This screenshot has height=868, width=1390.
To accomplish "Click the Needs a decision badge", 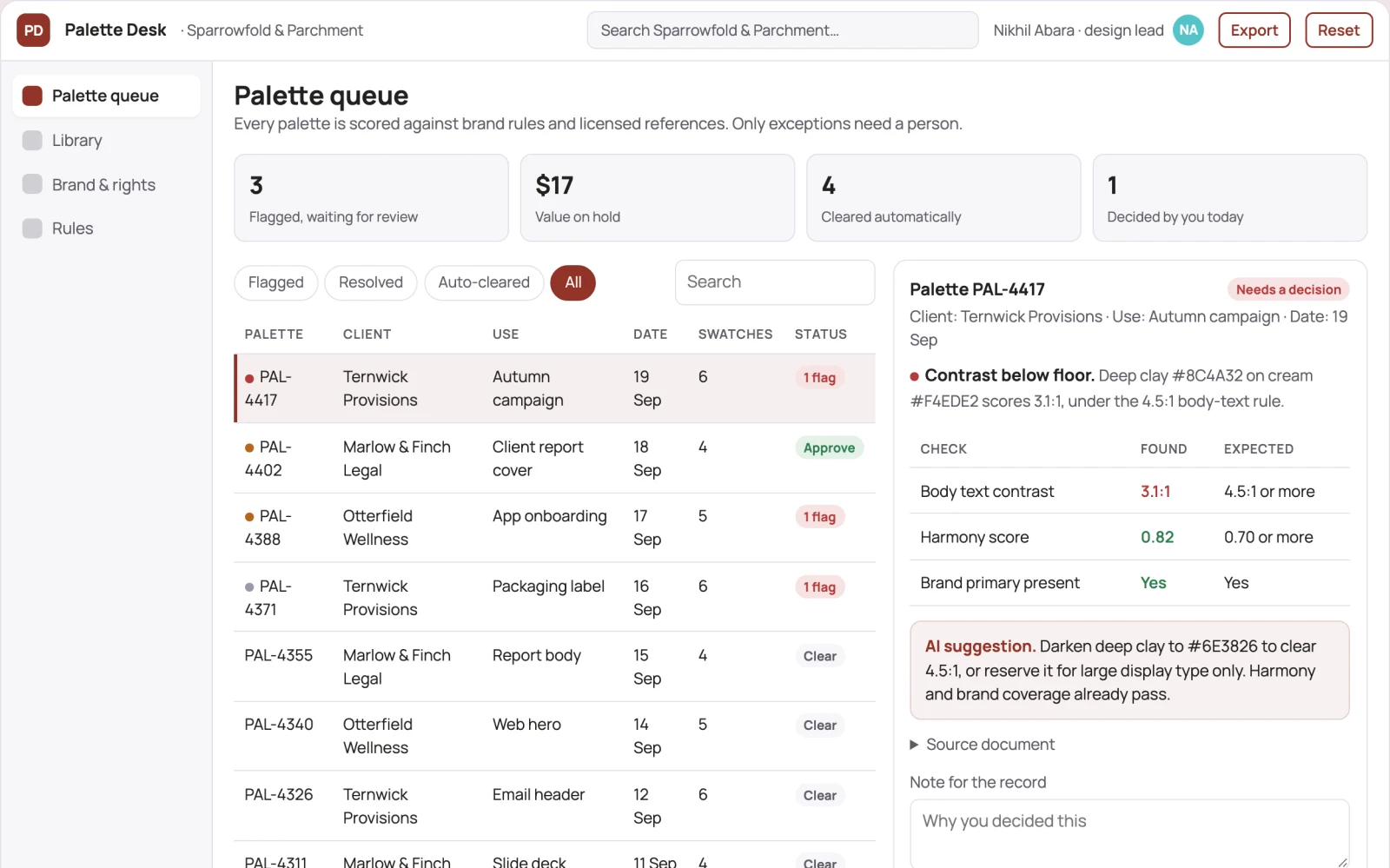I will pos(1288,290).
